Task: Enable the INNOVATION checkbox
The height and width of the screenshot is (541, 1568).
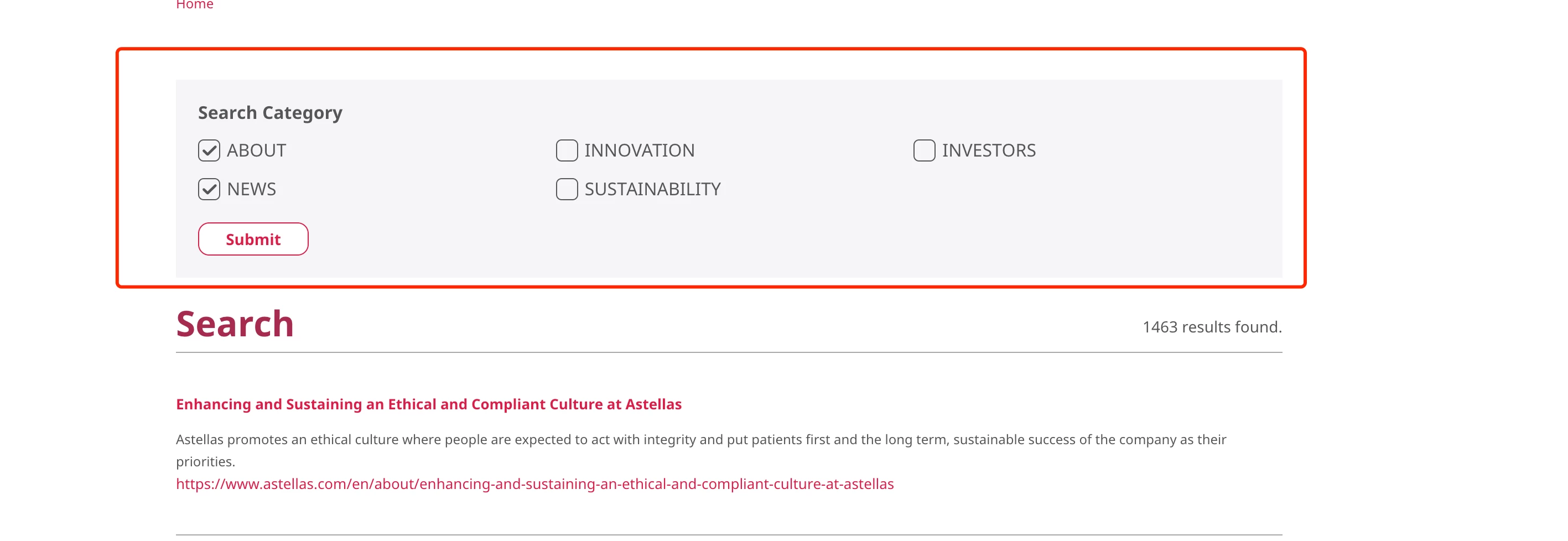Action: (566, 150)
